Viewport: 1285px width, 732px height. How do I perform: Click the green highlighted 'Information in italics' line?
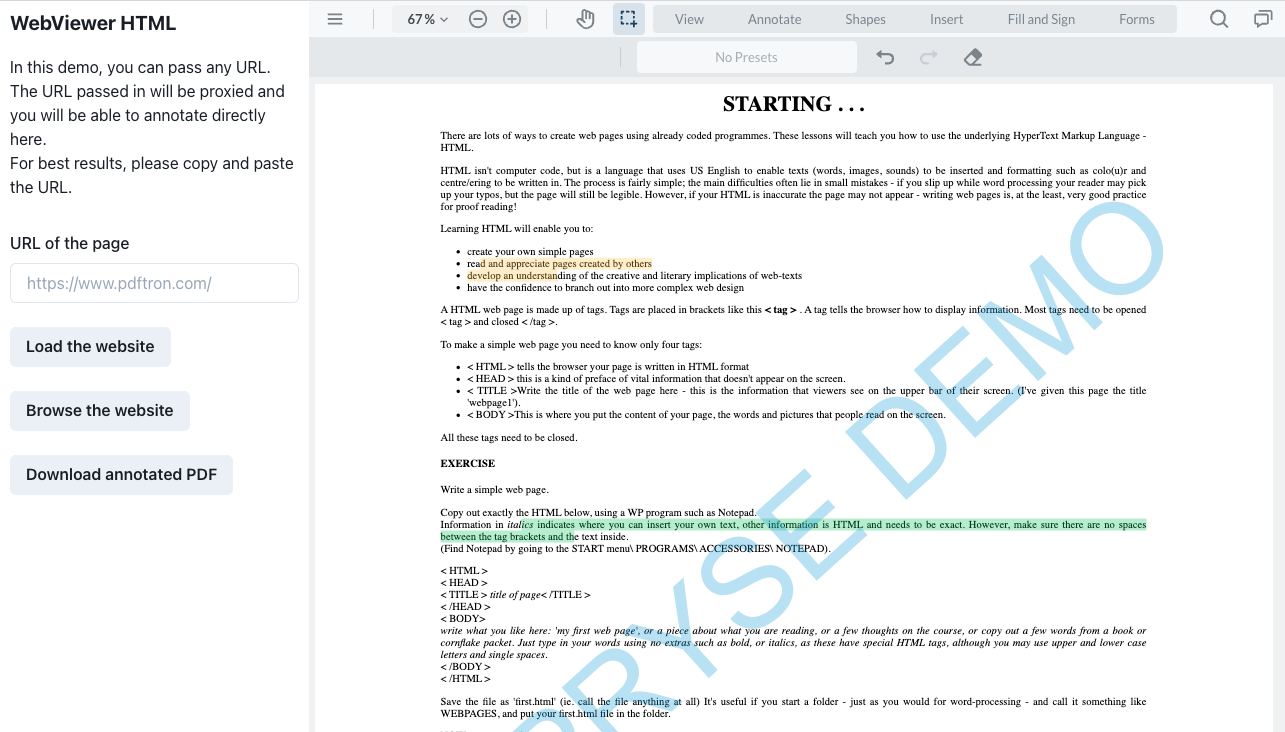(x=793, y=525)
